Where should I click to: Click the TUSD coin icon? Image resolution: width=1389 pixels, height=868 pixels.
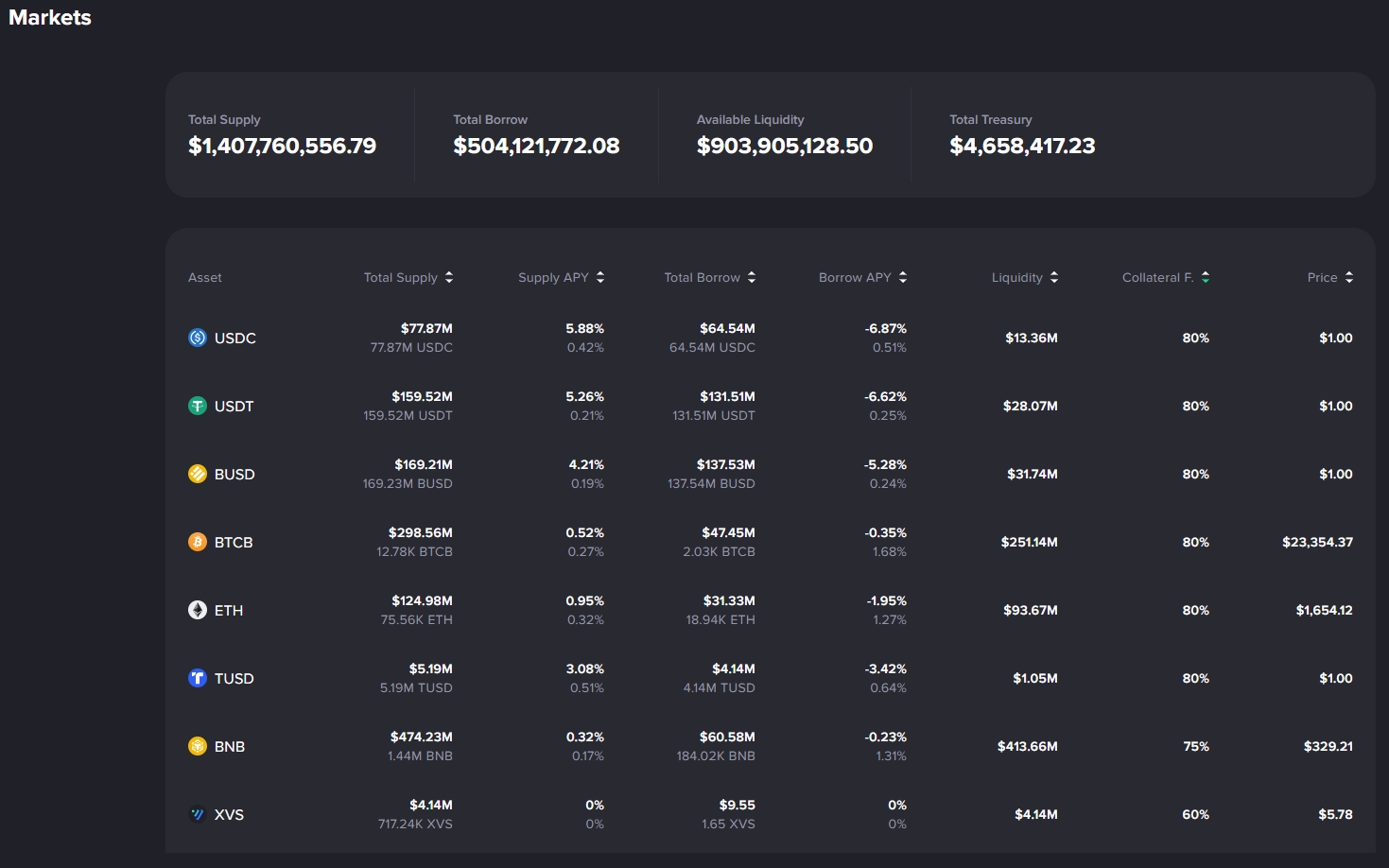[x=198, y=678]
